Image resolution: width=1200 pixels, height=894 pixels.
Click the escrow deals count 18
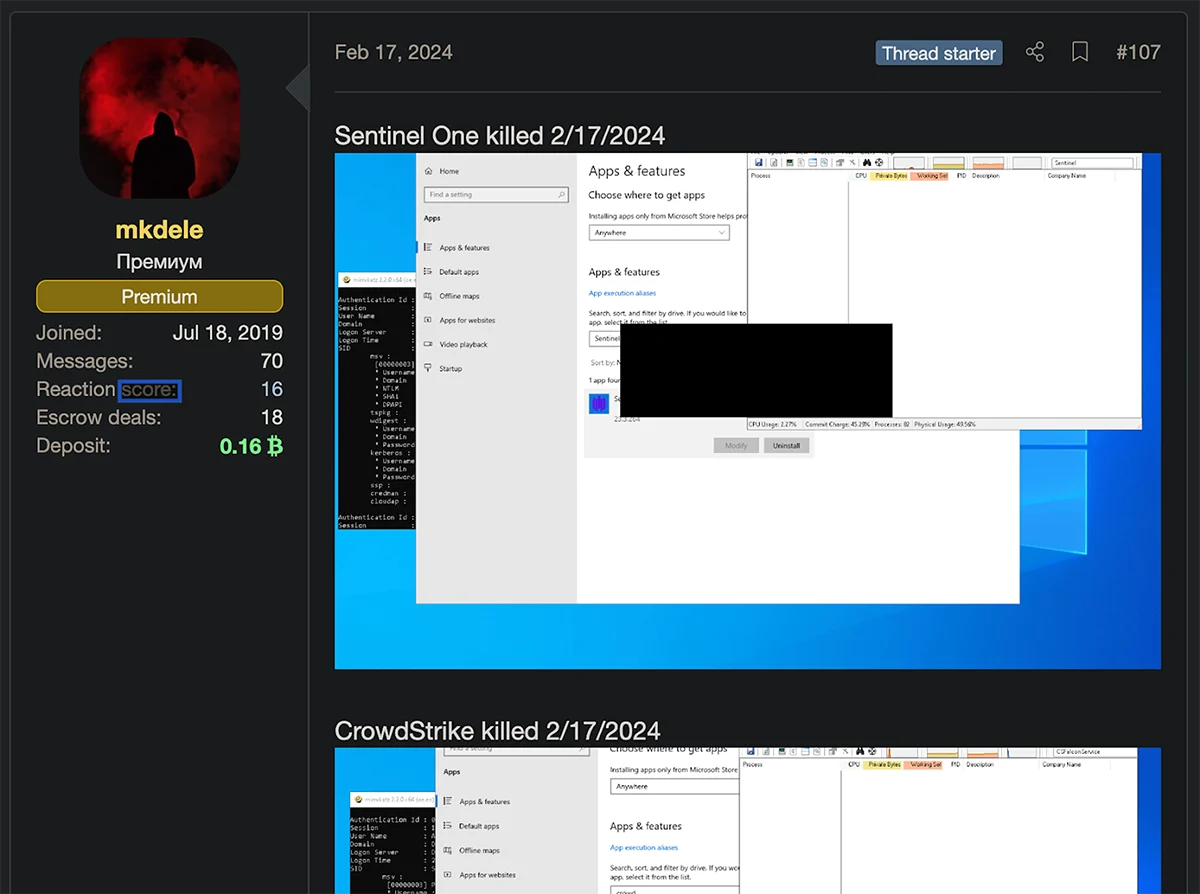[272, 417]
